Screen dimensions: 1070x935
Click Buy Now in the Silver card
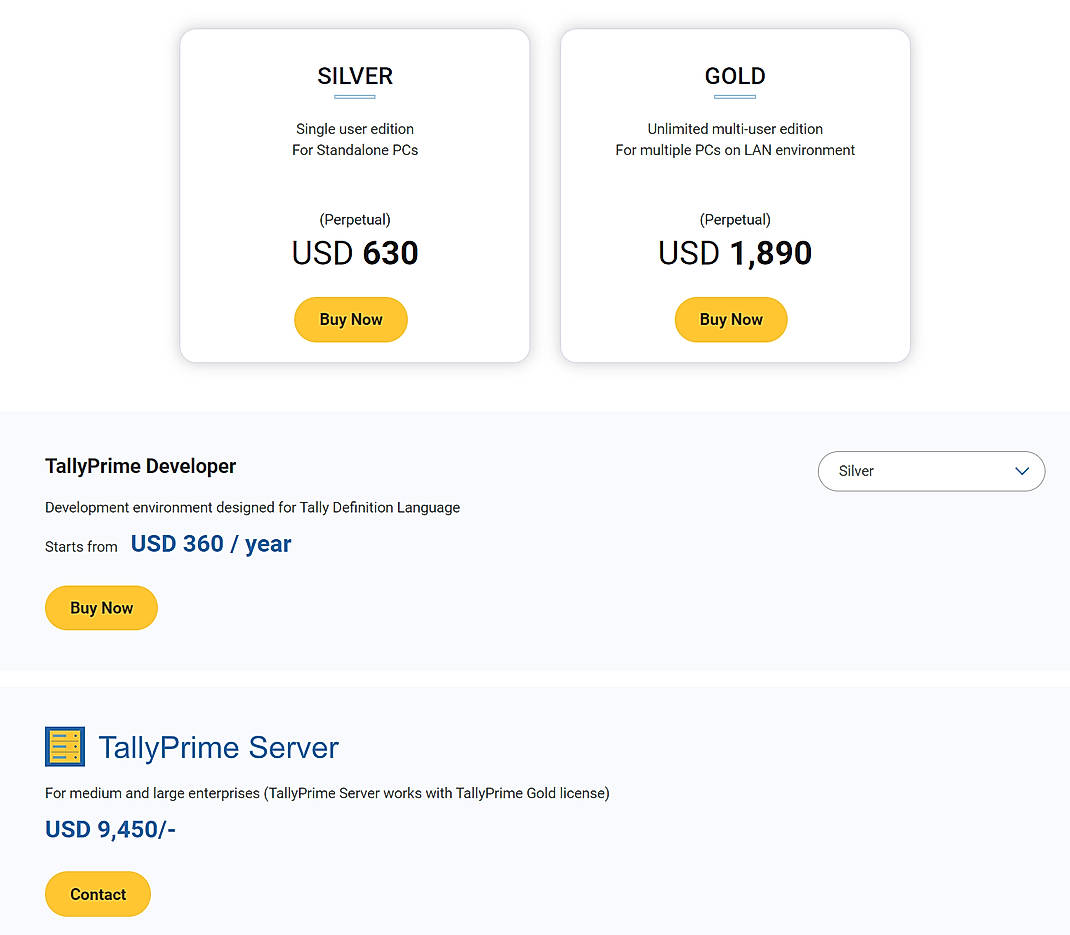point(351,320)
